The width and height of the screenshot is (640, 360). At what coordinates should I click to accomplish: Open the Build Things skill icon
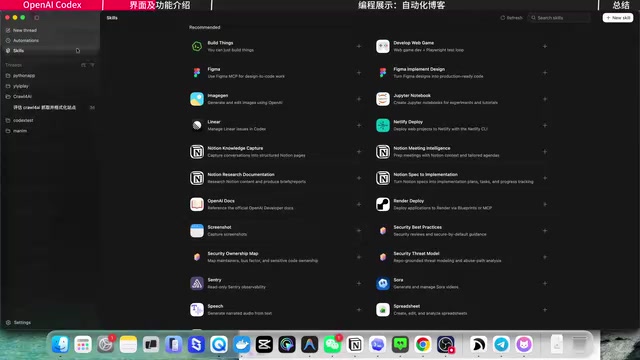pos(197,46)
